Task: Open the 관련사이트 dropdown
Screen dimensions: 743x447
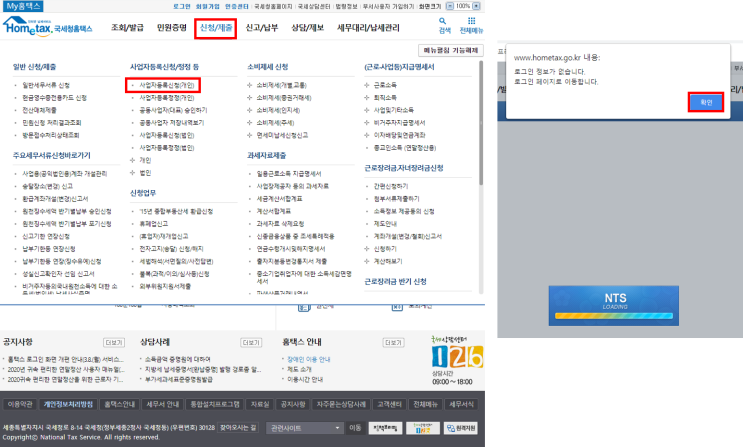Action: (x=304, y=428)
